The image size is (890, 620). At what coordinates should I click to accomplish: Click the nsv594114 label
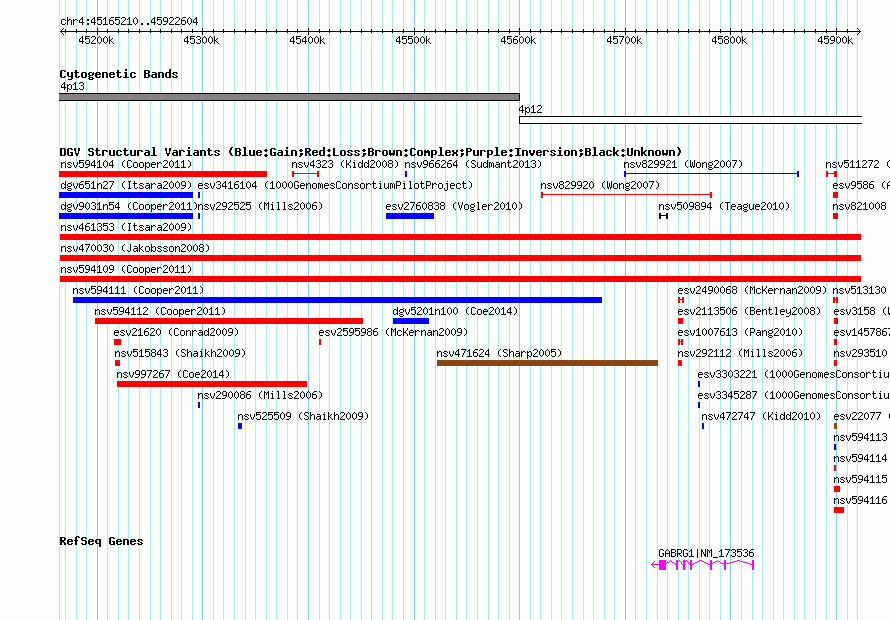[x=860, y=458]
